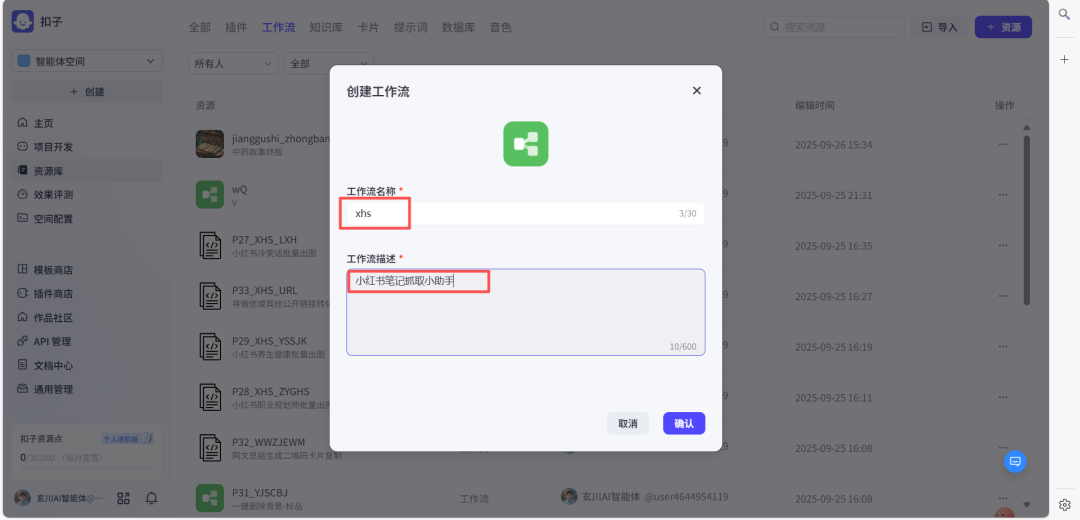The width and height of the screenshot is (1080, 520).
Task: Switch to the 全部 tab
Action: tap(200, 28)
